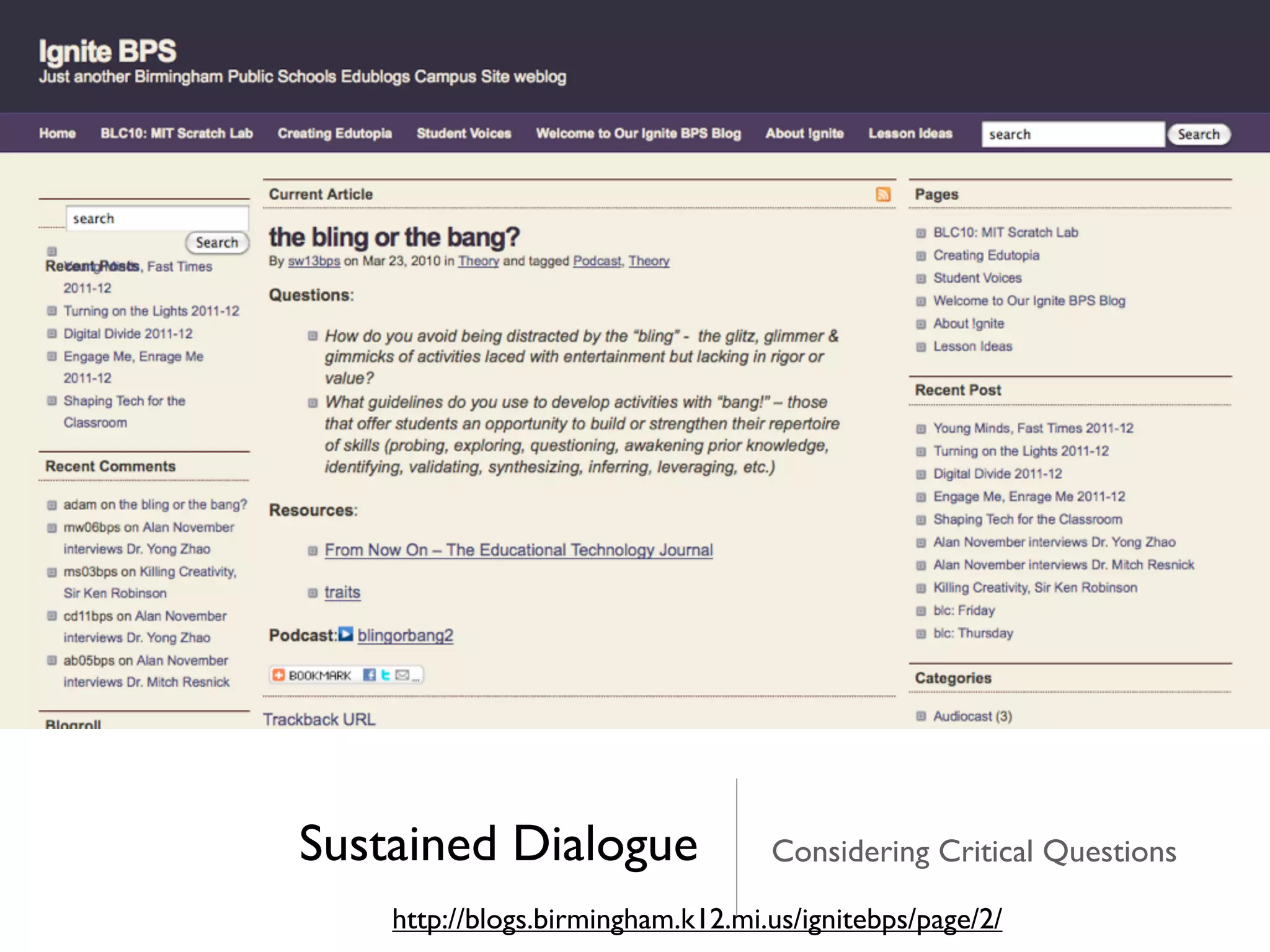Open the Theory tag link after Podcast

[x=649, y=261]
